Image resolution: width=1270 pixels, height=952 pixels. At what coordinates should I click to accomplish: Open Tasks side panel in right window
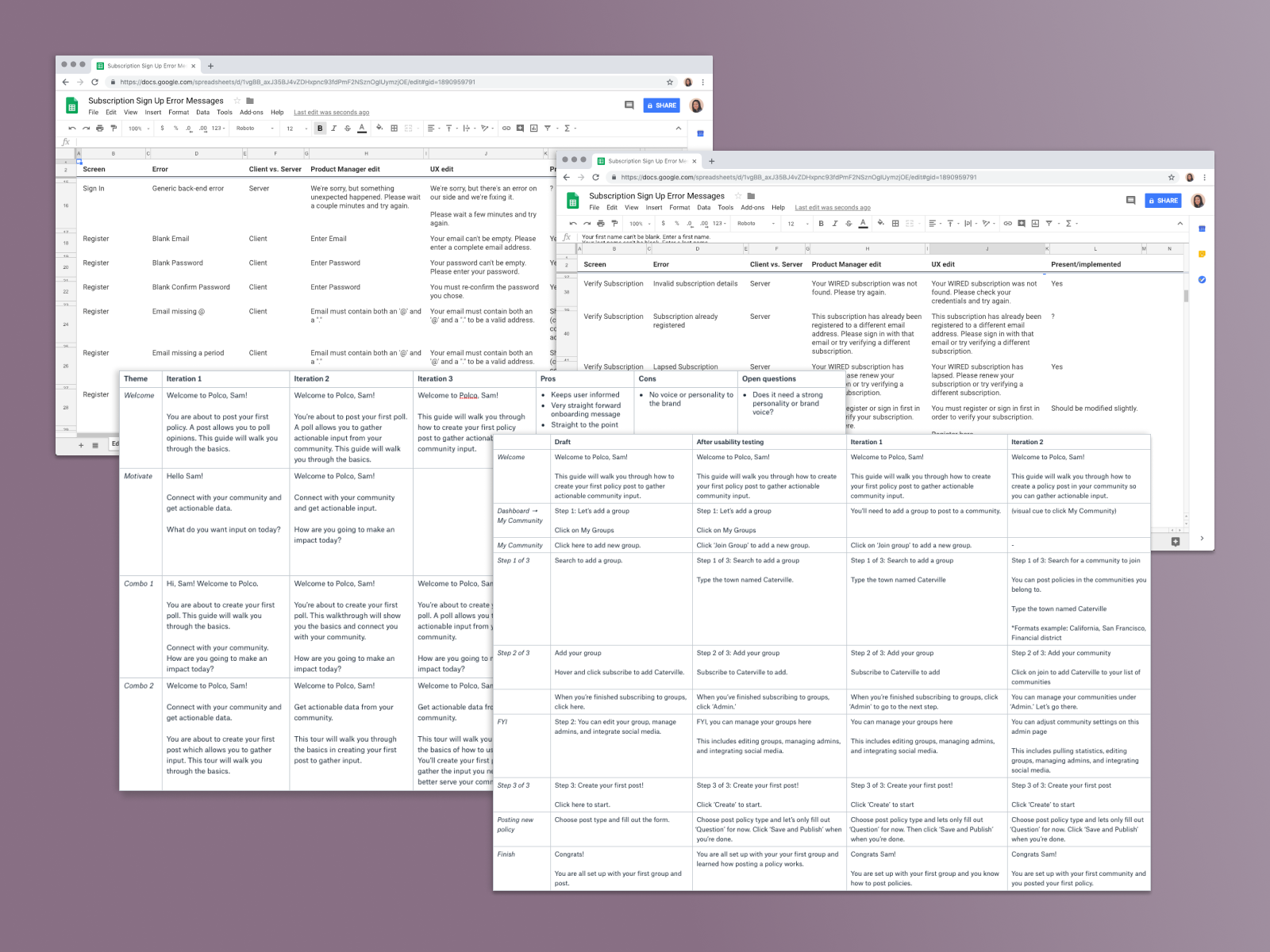pyautogui.click(x=1202, y=279)
